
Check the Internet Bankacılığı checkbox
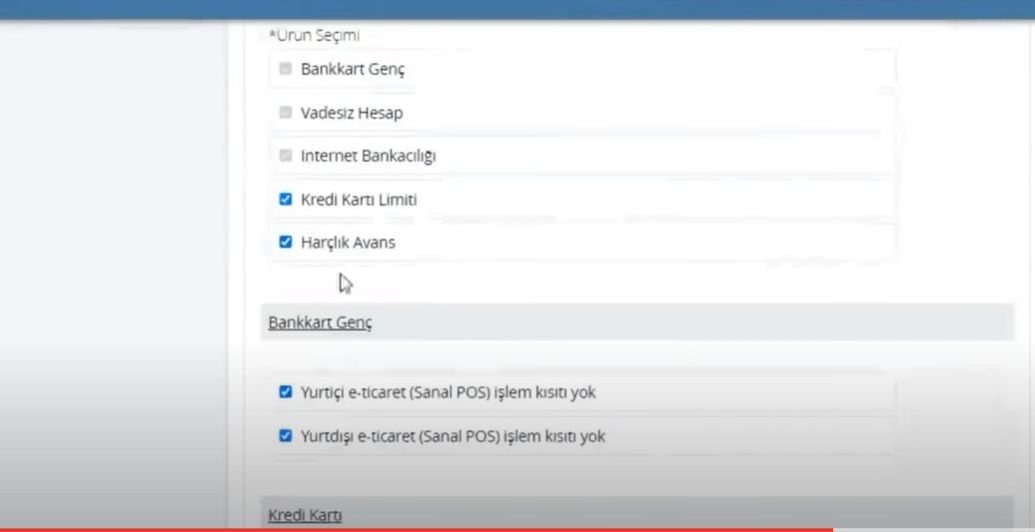tap(285, 156)
